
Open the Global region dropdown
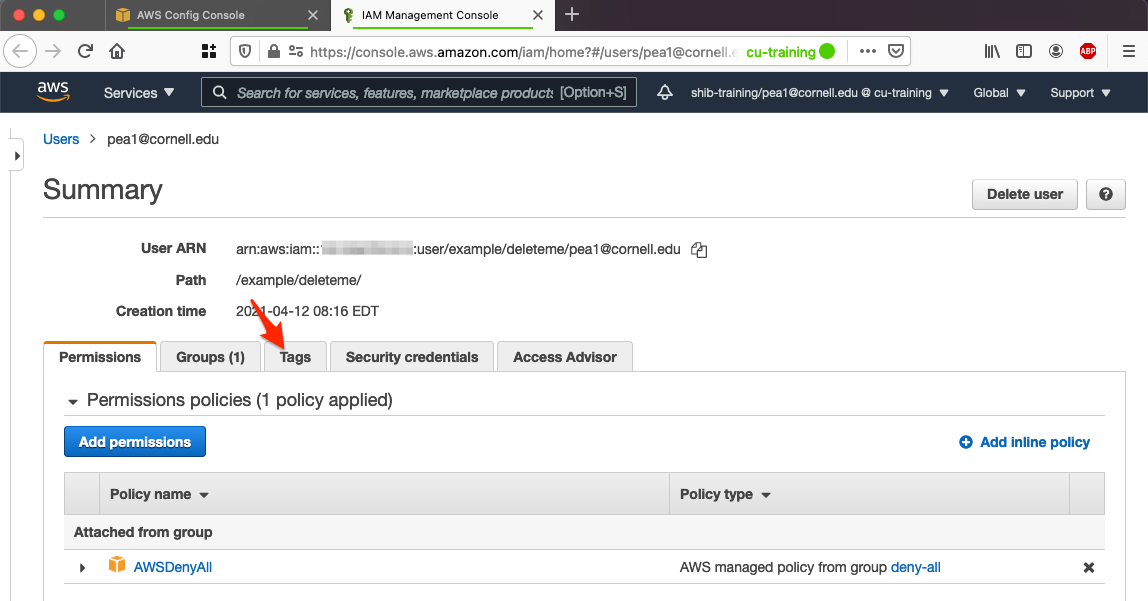pos(999,93)
